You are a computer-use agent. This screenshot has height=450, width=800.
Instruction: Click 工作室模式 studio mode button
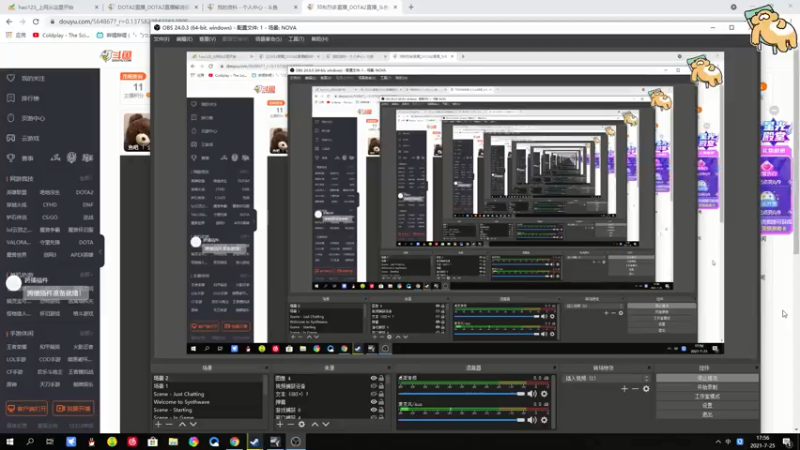(707, 396)
